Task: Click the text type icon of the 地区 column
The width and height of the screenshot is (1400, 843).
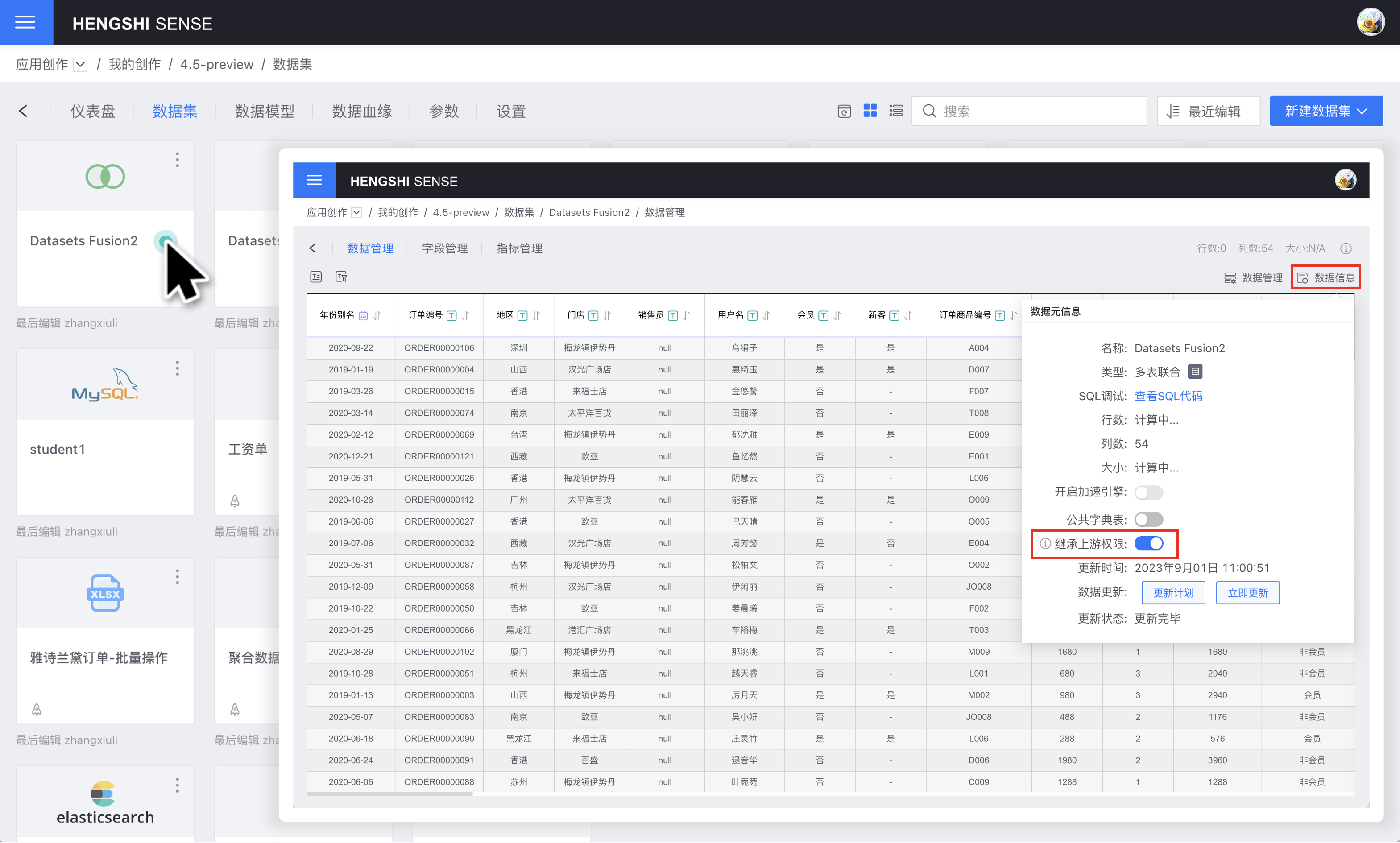Action: [x=522, y=315]
